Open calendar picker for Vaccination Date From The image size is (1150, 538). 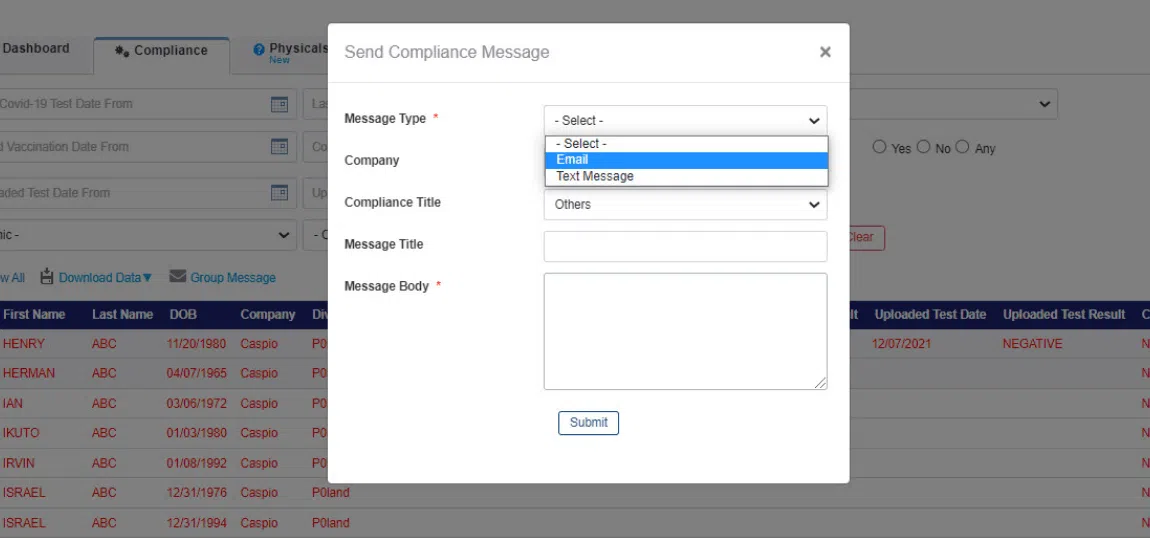(x=279, y=147)
